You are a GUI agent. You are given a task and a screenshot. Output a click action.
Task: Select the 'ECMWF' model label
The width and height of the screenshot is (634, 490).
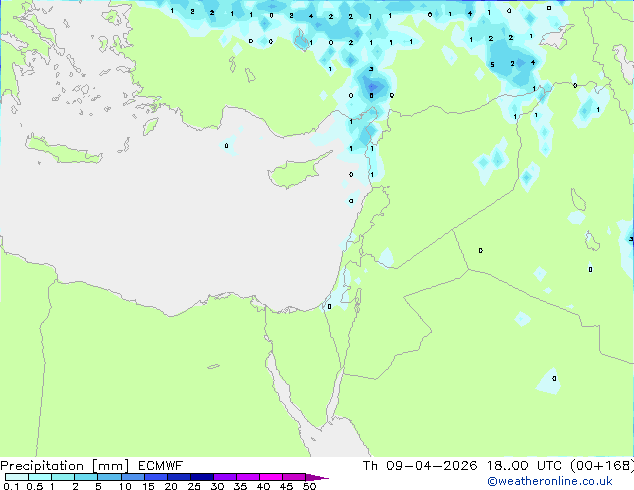point(161,466)
